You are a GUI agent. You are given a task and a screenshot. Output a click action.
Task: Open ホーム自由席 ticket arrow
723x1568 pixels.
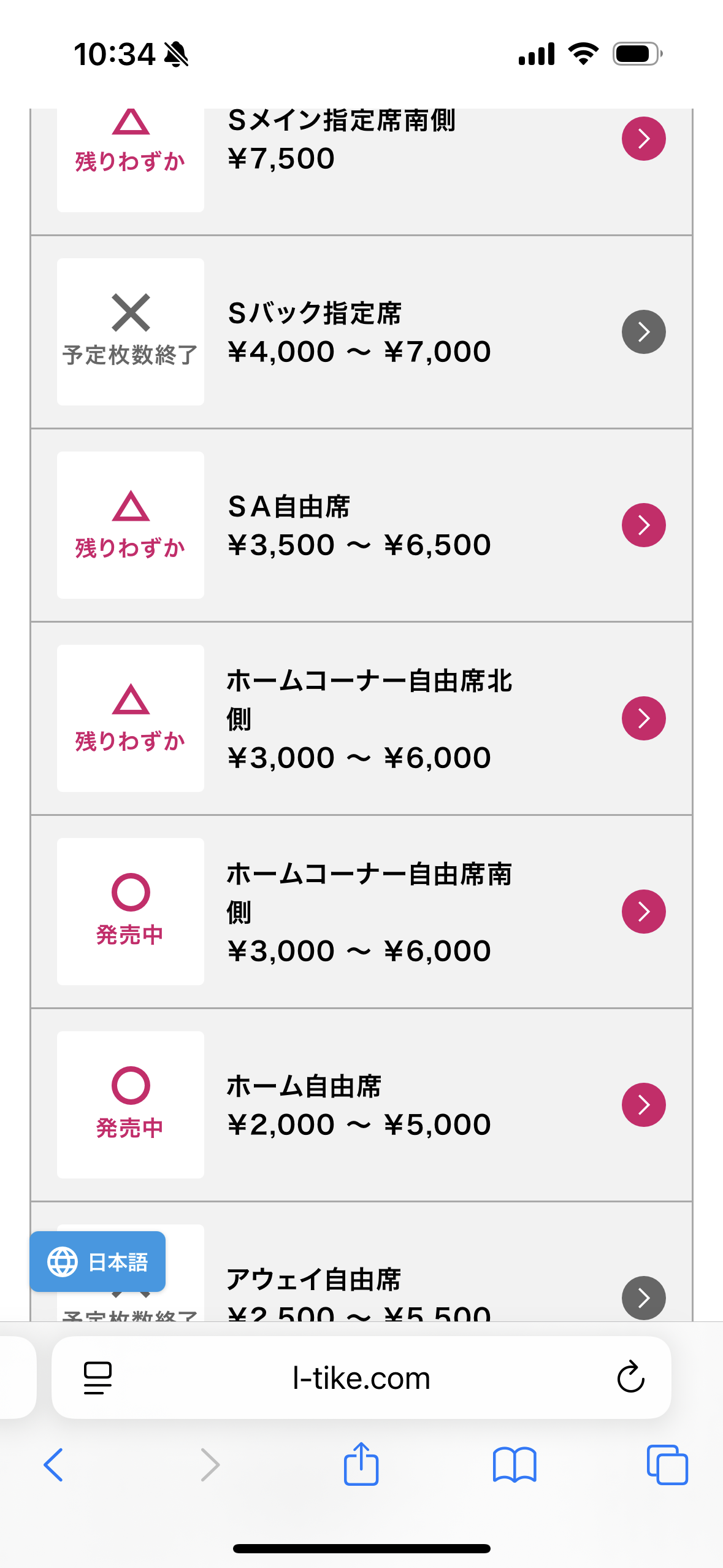(643, 1105)
